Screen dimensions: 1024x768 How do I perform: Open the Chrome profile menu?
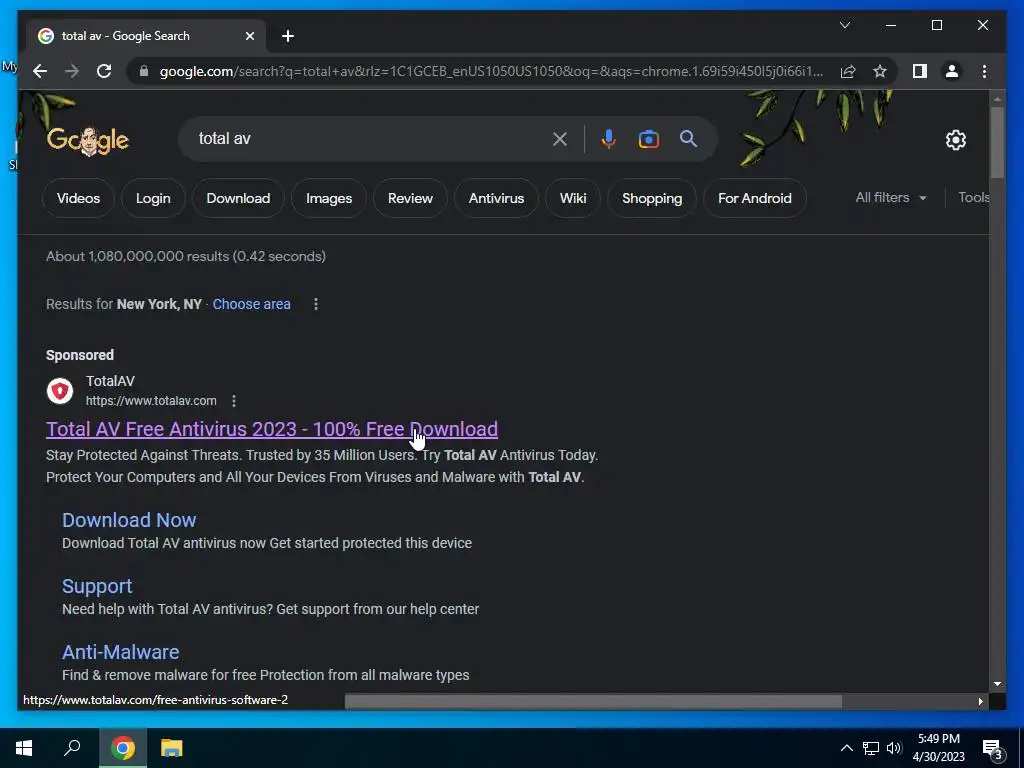pos(952,71)
